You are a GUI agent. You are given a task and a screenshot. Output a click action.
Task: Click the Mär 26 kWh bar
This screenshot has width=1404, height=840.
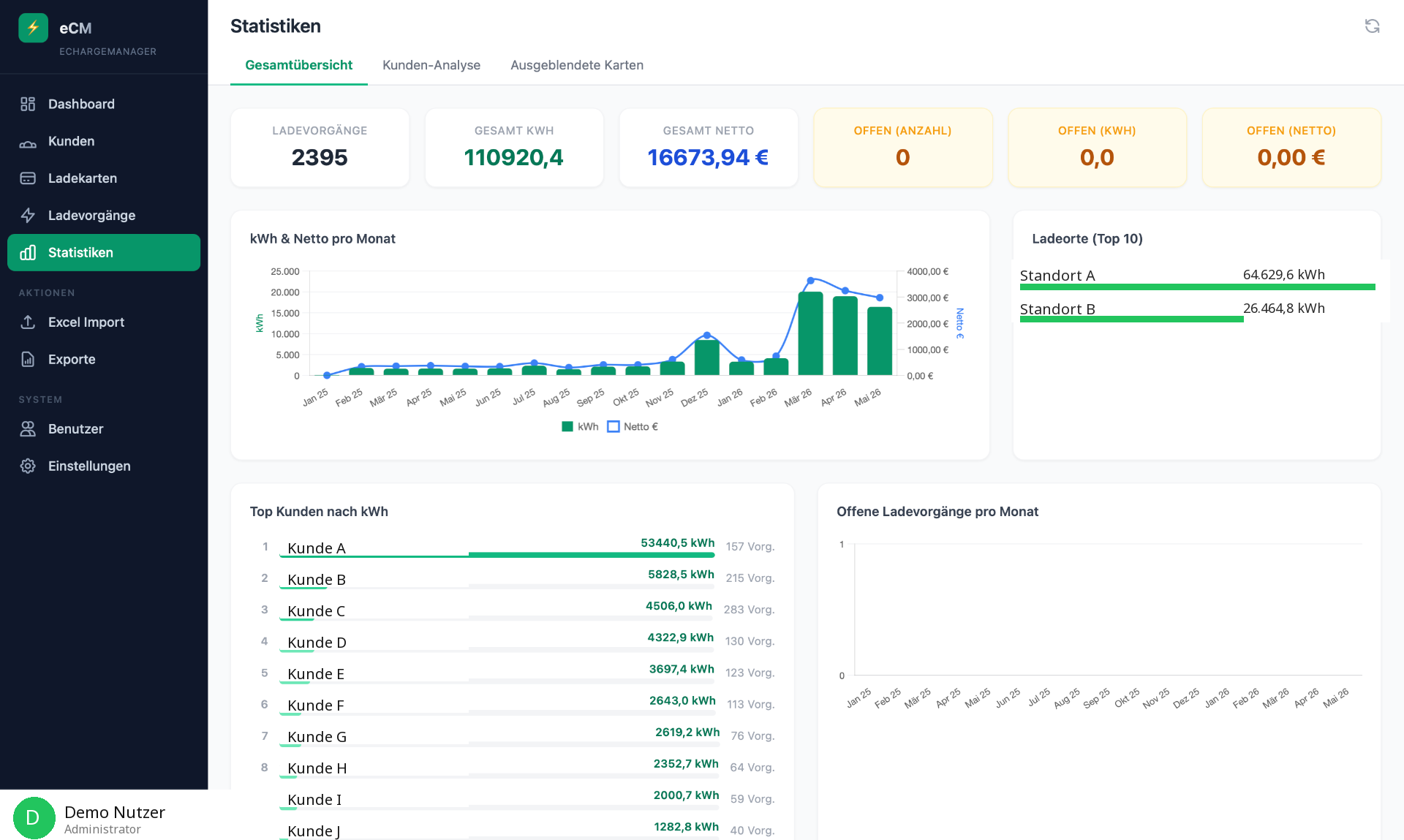point(810,333)
